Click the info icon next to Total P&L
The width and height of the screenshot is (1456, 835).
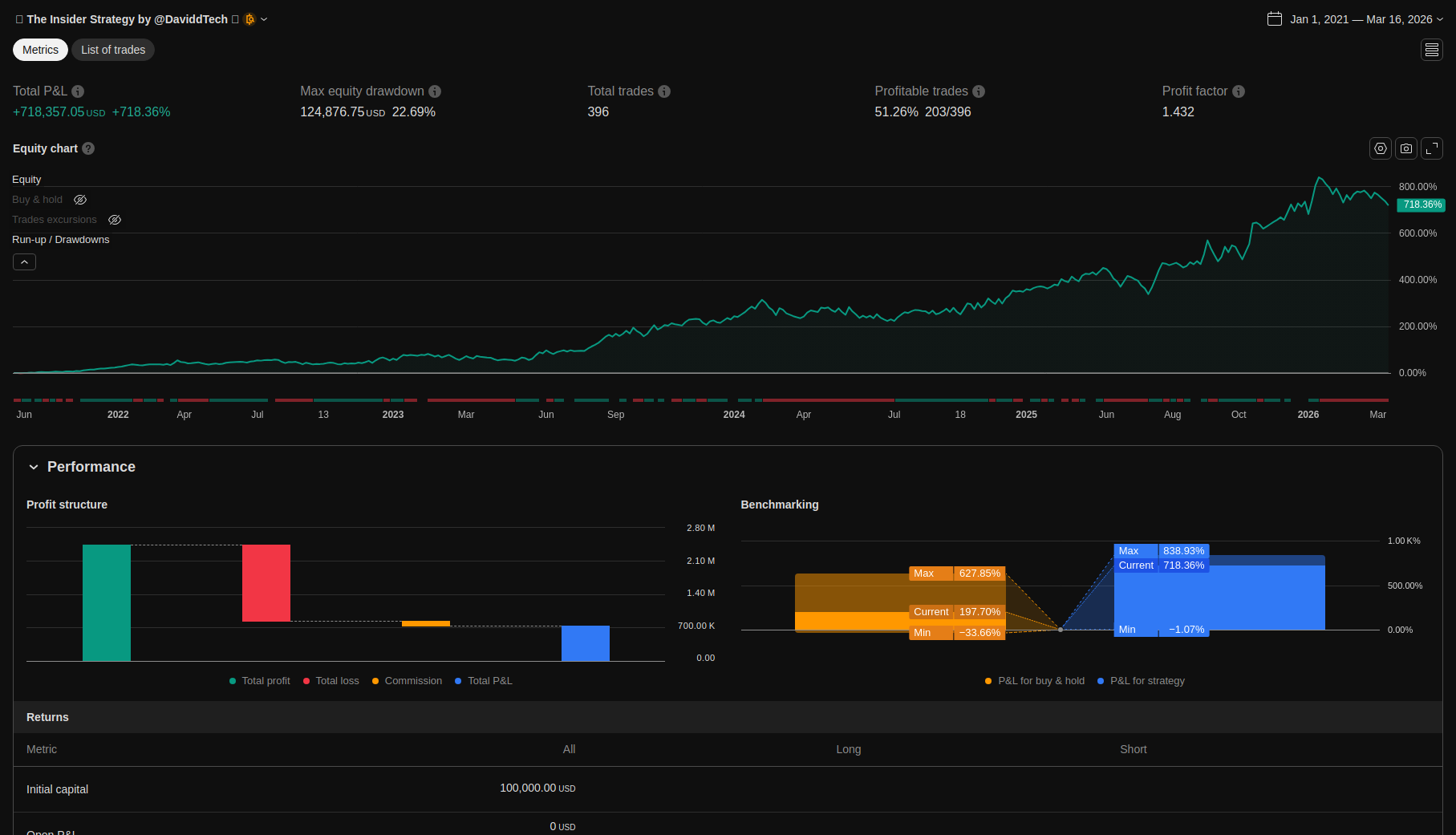point(78,91)
